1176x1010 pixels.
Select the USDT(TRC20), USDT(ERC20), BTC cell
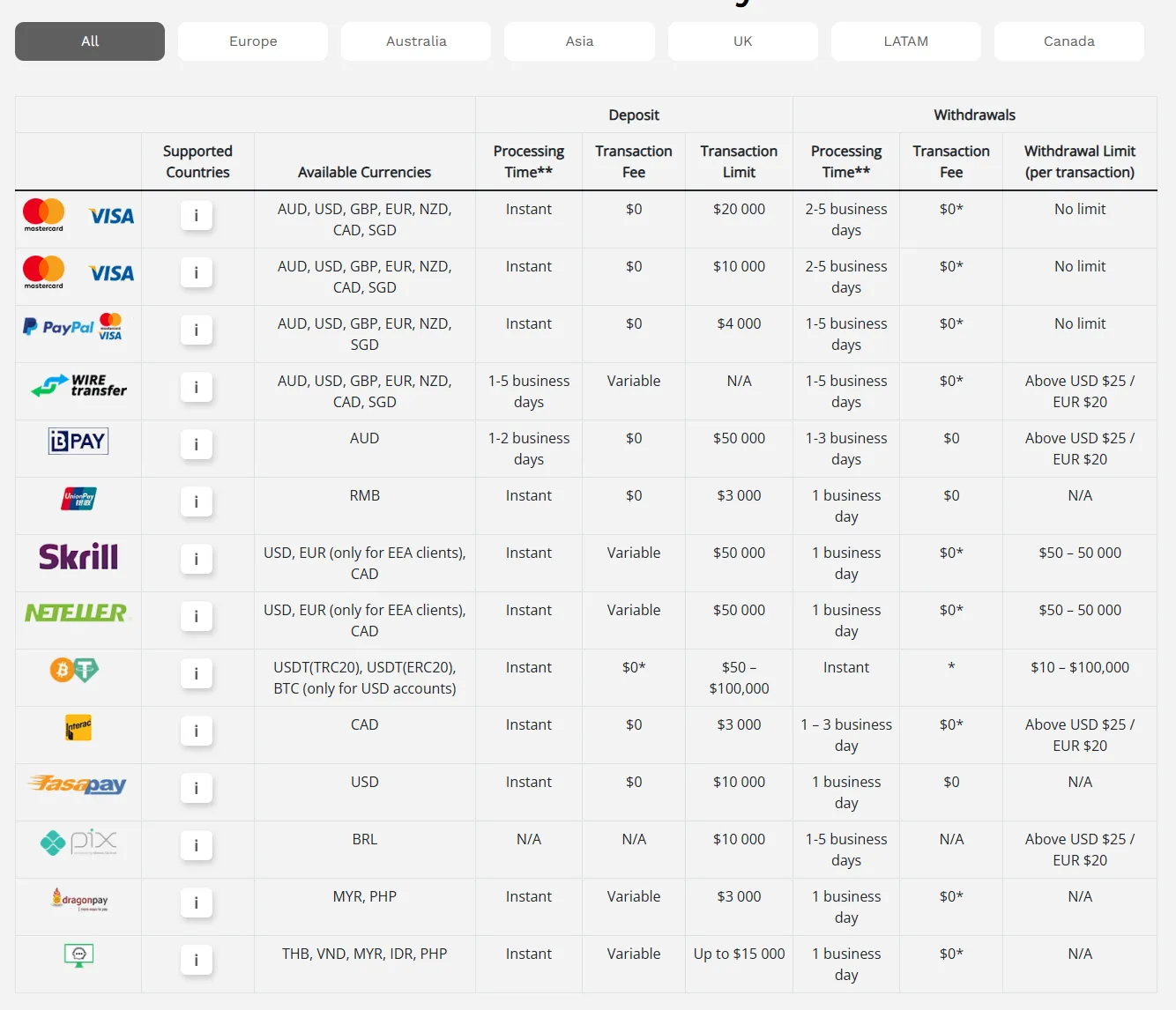coord(365,679)
